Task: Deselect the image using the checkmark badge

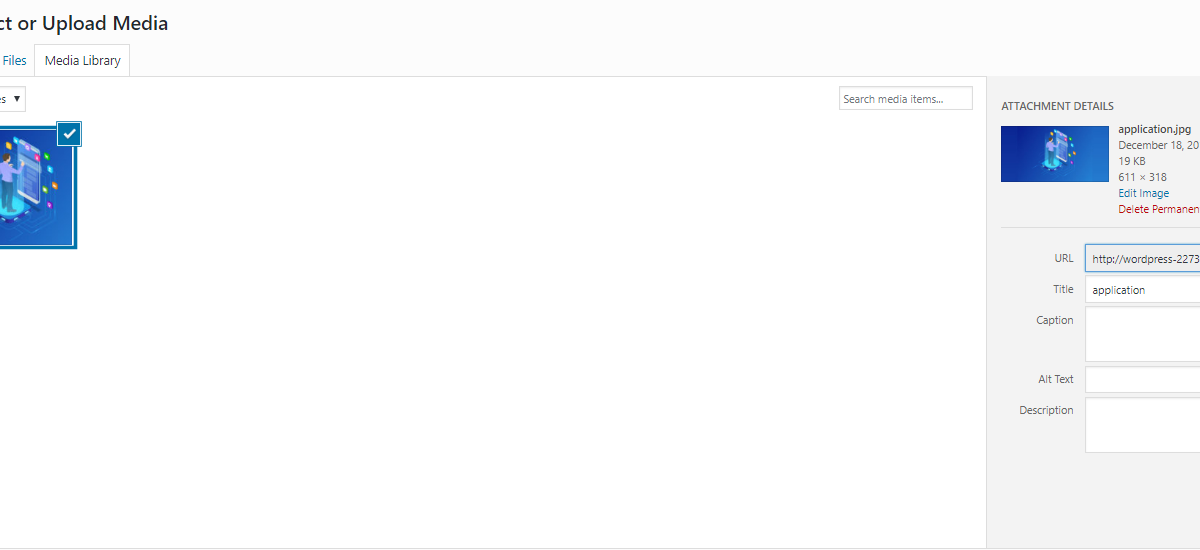Action: (x=69, y=133)
